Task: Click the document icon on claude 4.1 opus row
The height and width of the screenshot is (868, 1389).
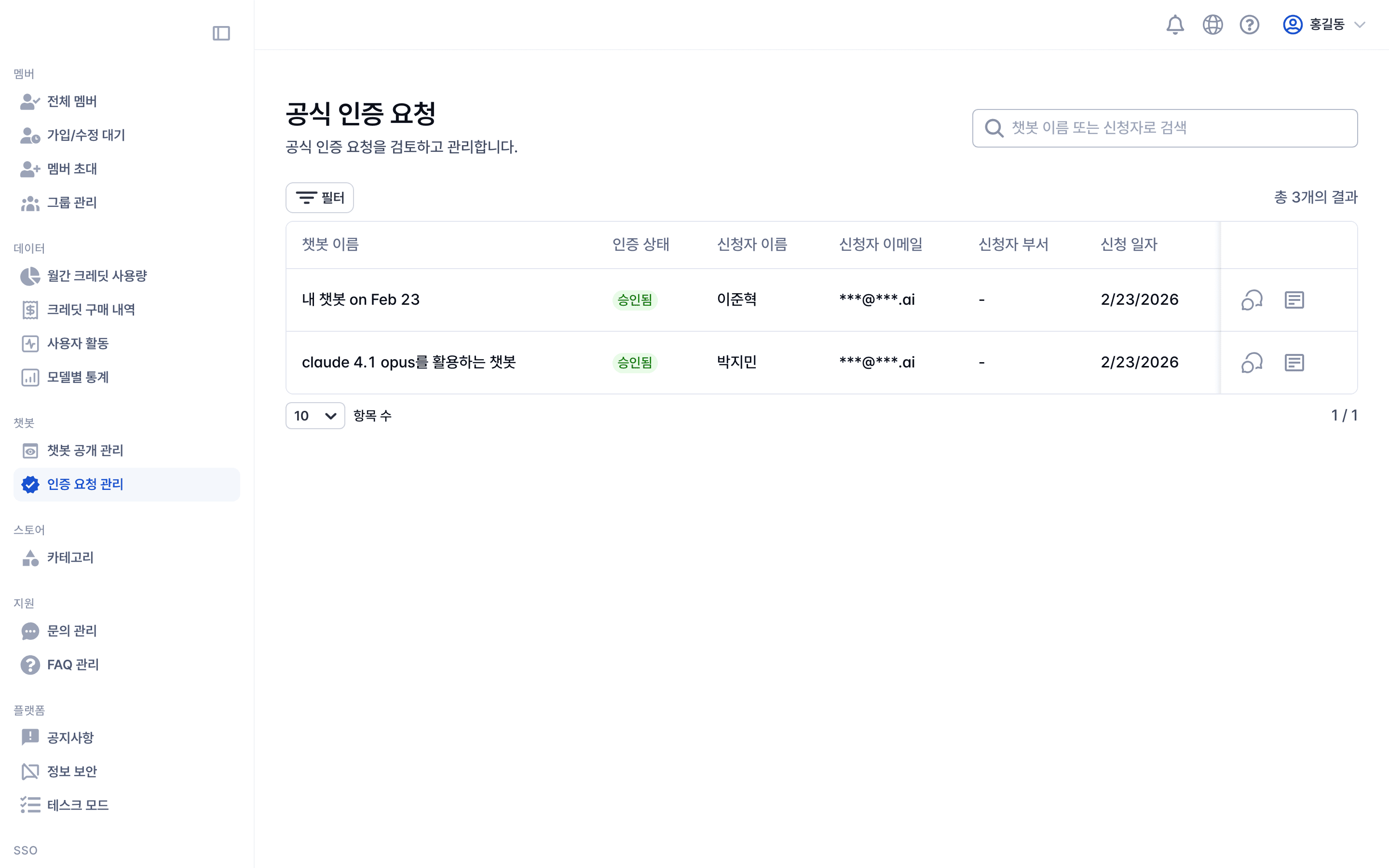Action: pyautogui.click(x=1295, y=362)
